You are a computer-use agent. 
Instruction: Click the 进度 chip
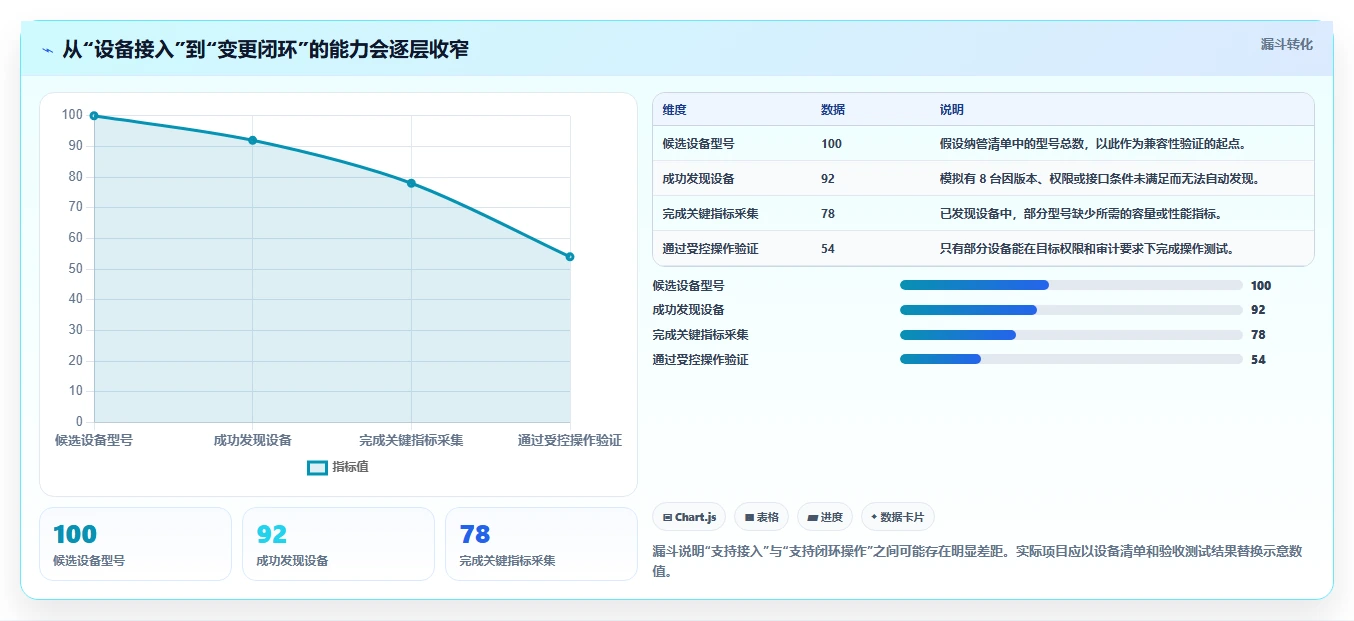[825, 517]
